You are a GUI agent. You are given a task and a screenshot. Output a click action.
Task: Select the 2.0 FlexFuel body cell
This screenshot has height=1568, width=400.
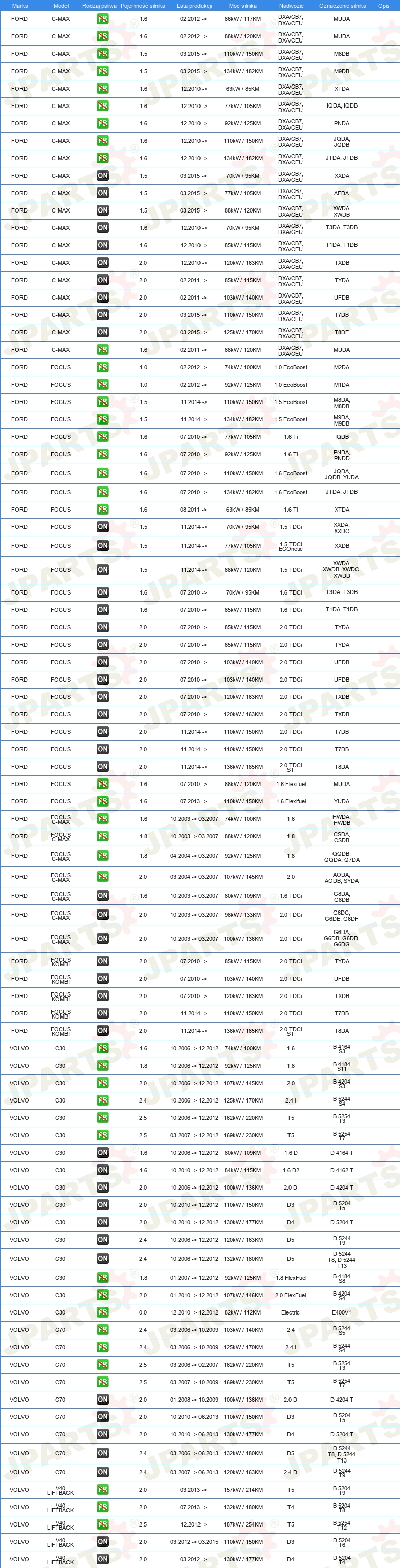coord(291,1295)
